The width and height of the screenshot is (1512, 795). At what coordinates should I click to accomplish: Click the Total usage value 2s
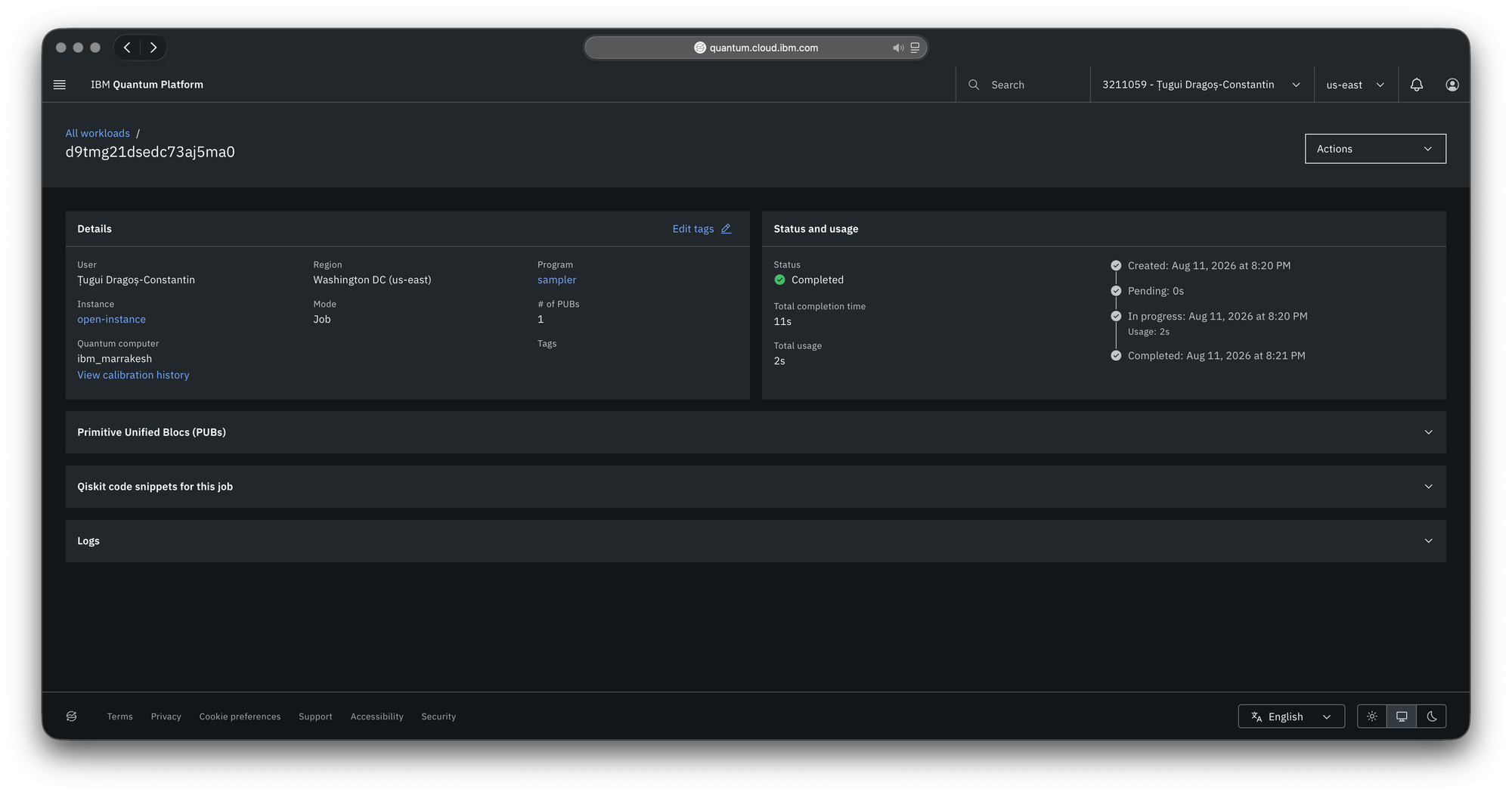tap(779, 360)
